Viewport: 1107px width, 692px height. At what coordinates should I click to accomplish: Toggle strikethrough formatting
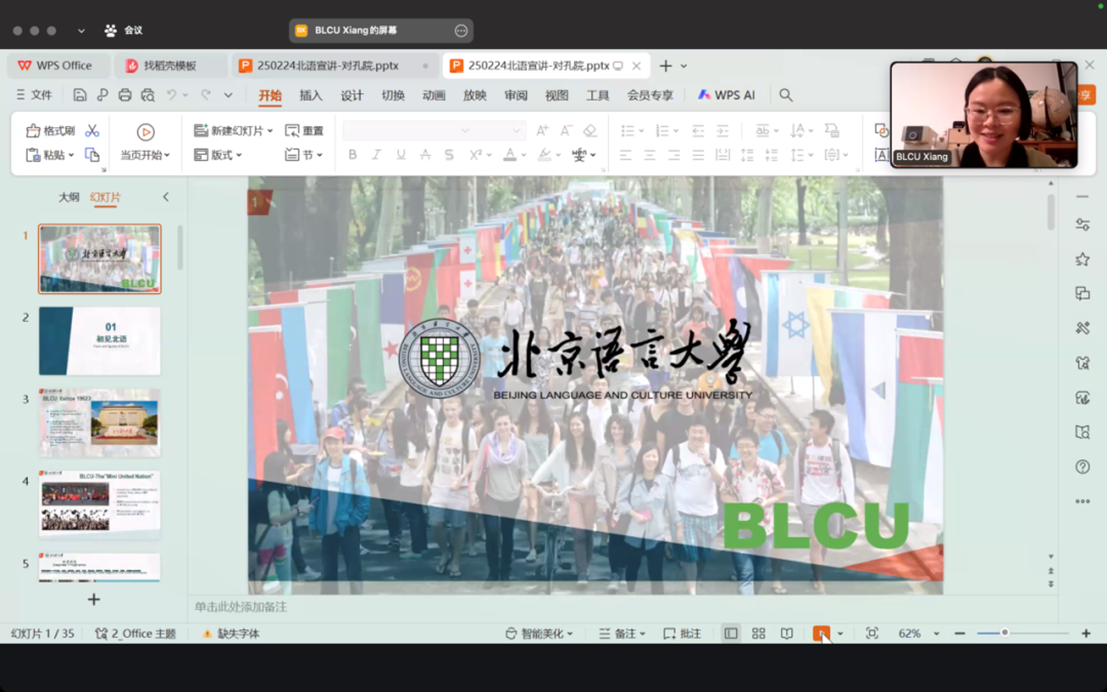click(x=425, y=155)
